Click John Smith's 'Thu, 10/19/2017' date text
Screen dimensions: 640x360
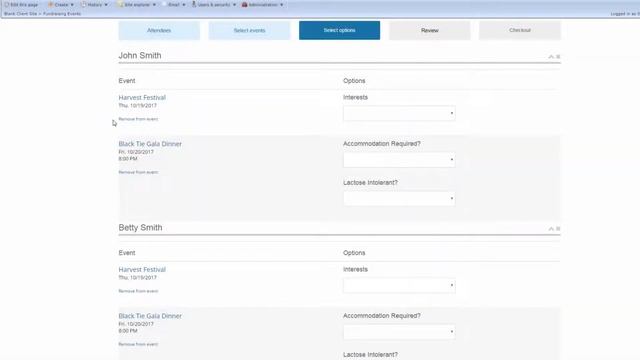click(x=138, y=105)
